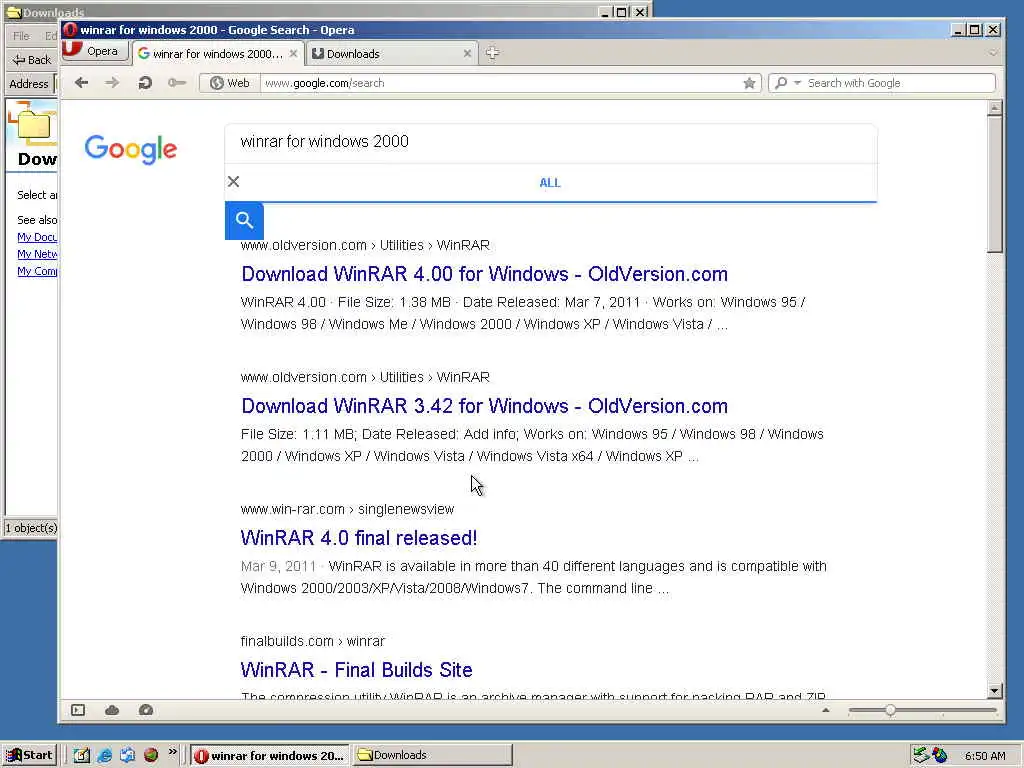Image resolution: width=1024 pixels, height=768 pixels.
Task: Open Download WinRAR 3.42 for Windows link
Action: coord(485,406)
